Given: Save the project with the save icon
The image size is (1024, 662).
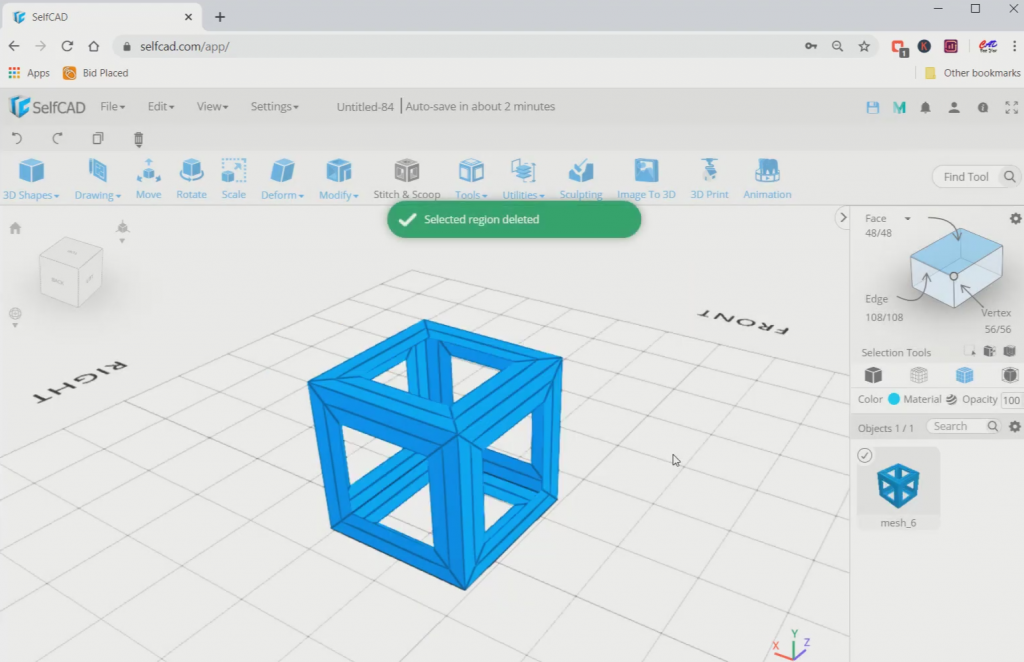Looking at the screenshot, I should pos(871,106).
